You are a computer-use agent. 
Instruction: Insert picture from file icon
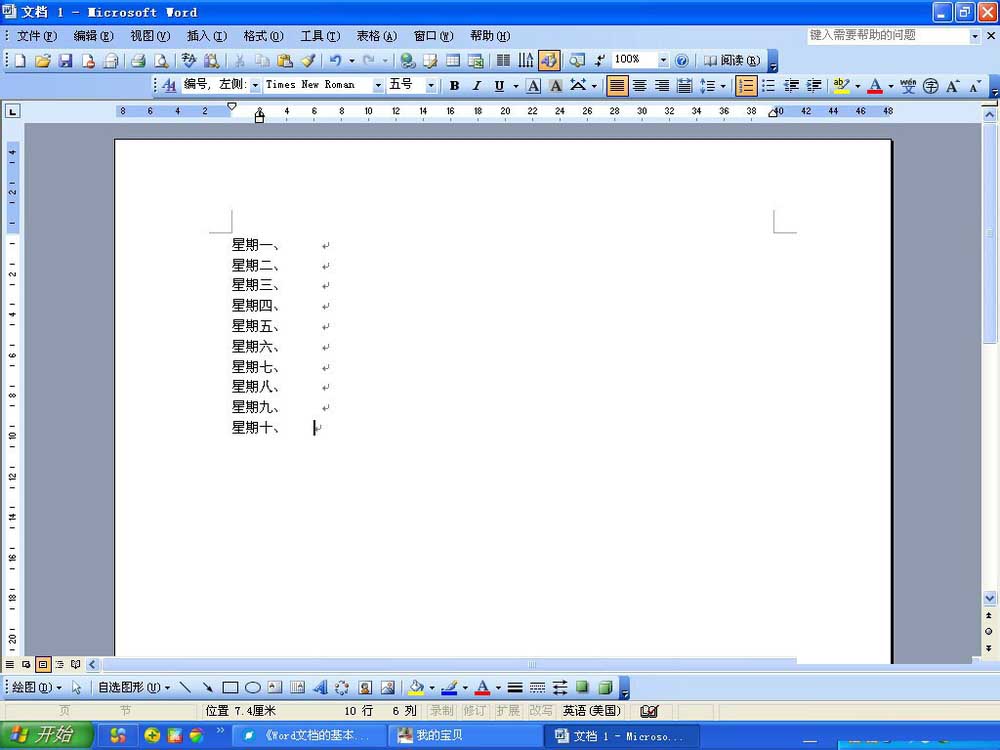click(387, 688)
